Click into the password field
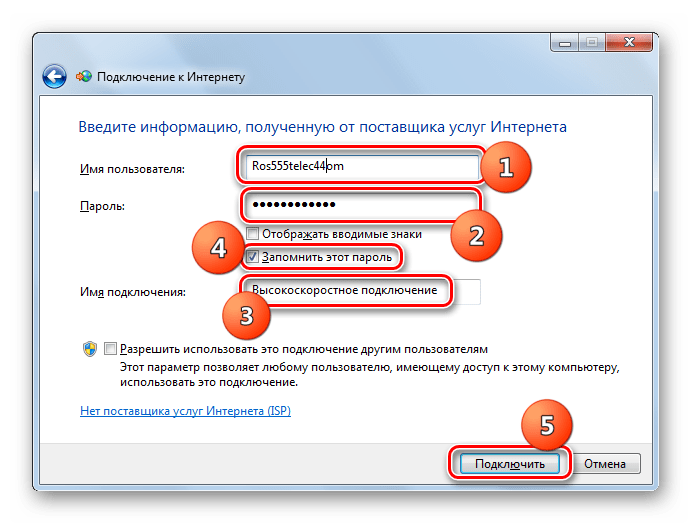This screenshot has width=692, height=524. click(362, 205)
